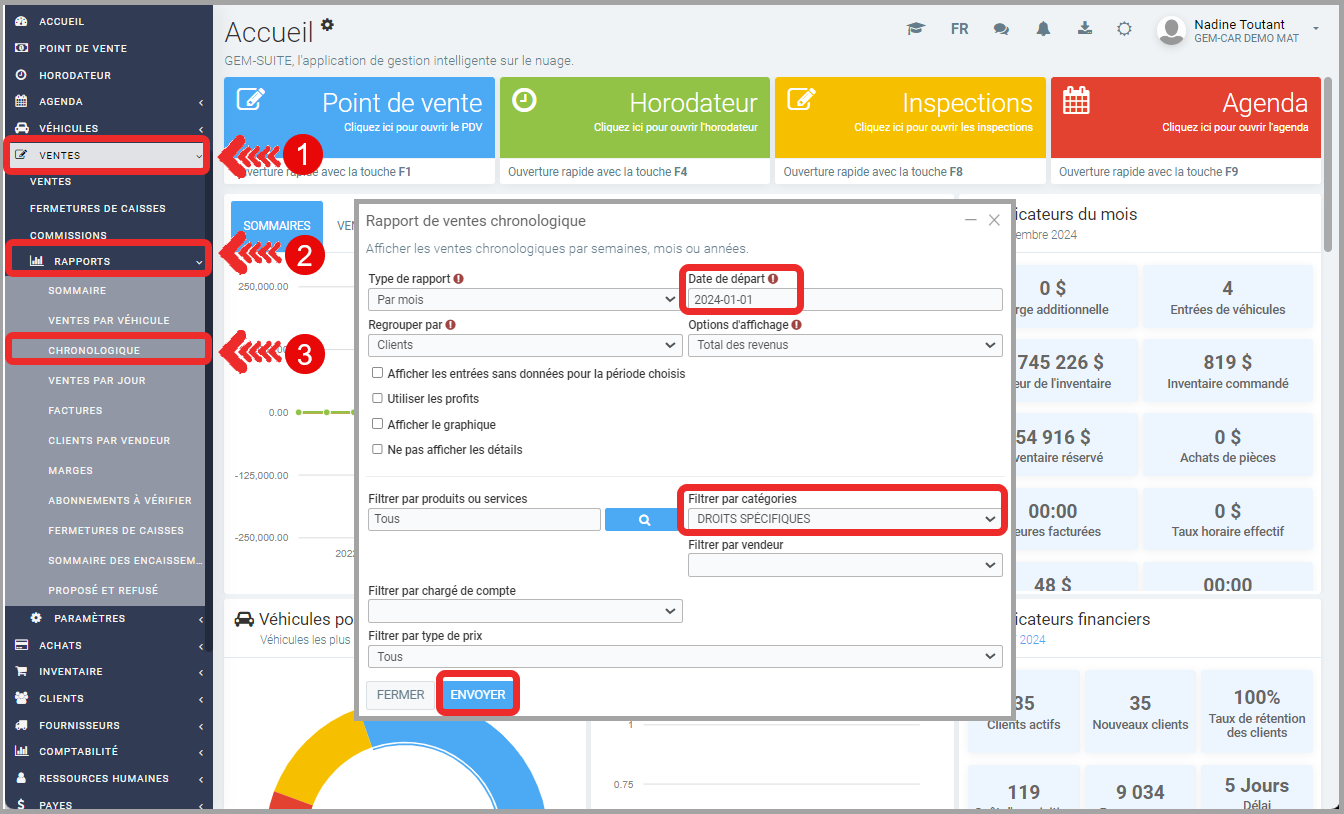
Task: Click the Date de départ input field
Action: tap(844, 299)
